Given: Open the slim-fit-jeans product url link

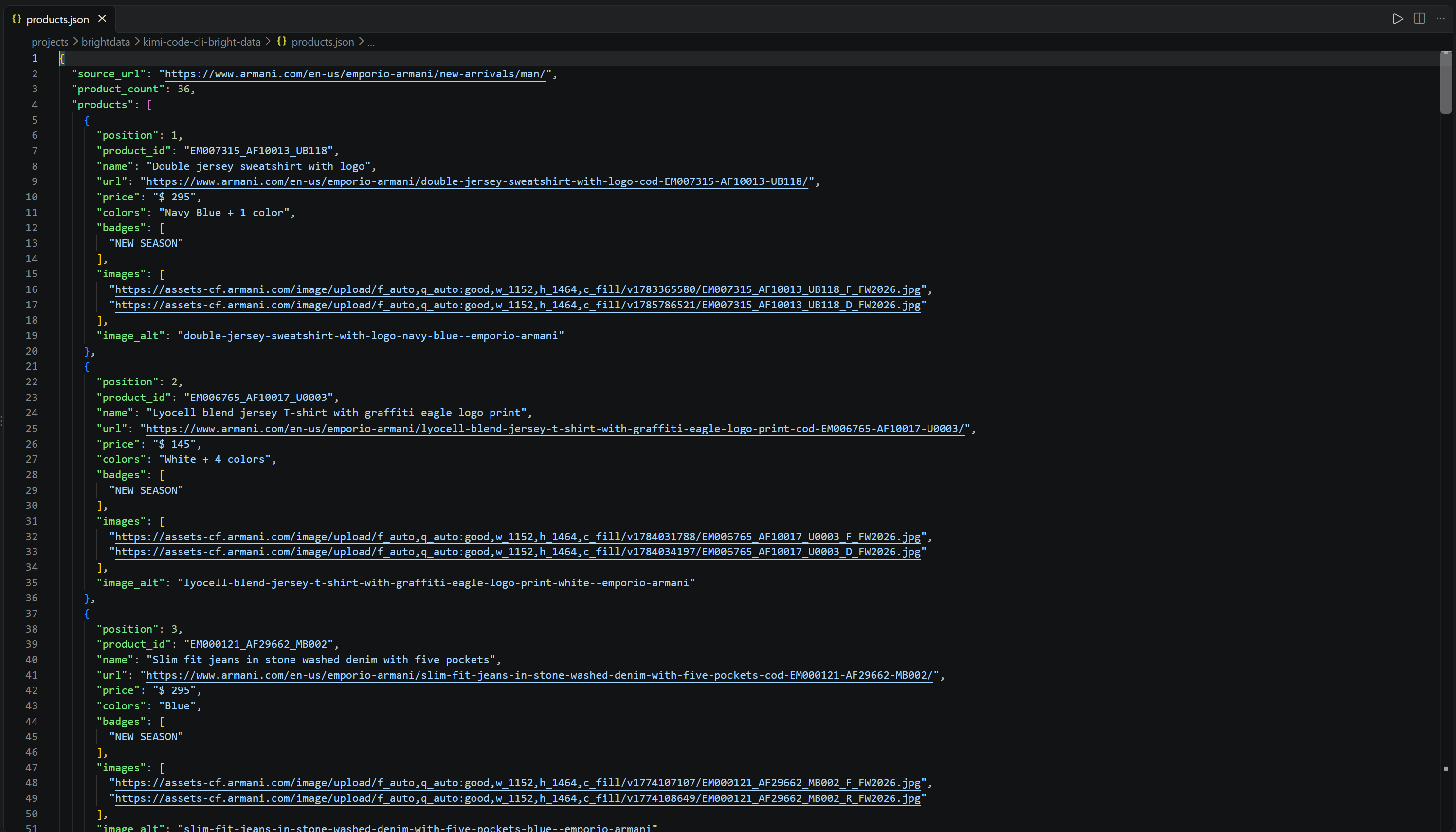Looking at the screenshot, I should pos(539,675).
